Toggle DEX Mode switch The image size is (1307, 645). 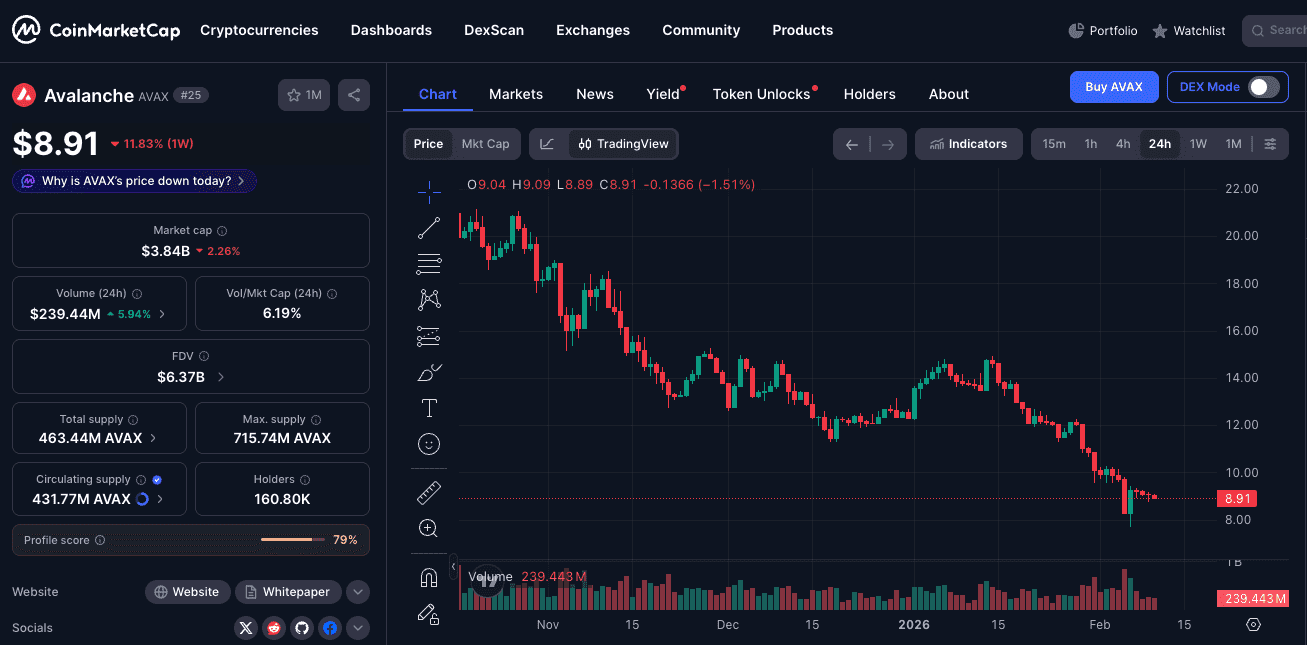coord(1263,87)
